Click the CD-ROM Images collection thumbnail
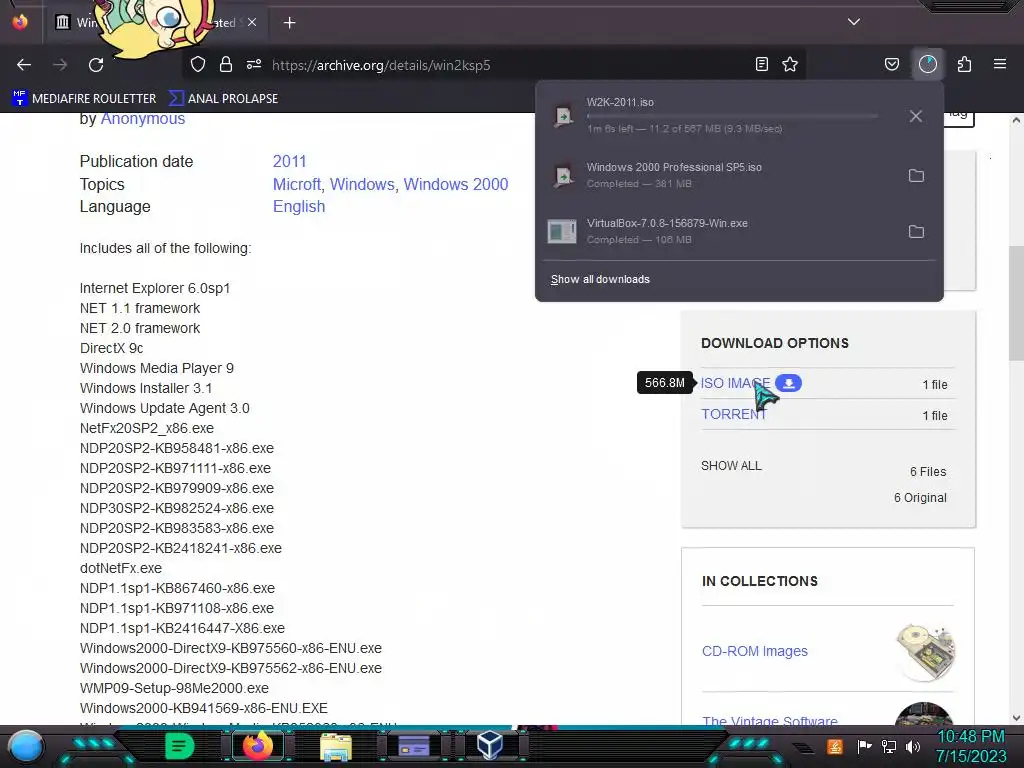 click(925, 652)
